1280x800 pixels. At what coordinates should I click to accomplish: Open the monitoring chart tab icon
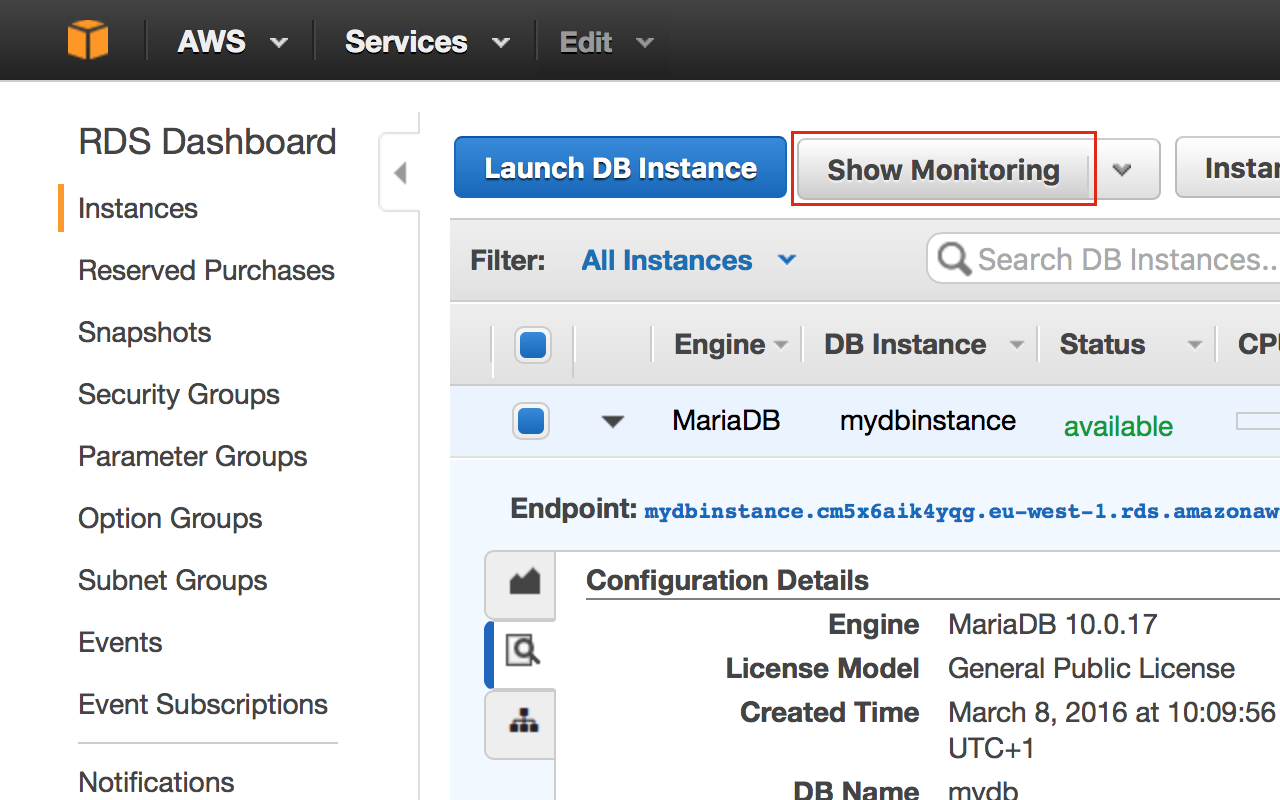click(x=524, y=582)
